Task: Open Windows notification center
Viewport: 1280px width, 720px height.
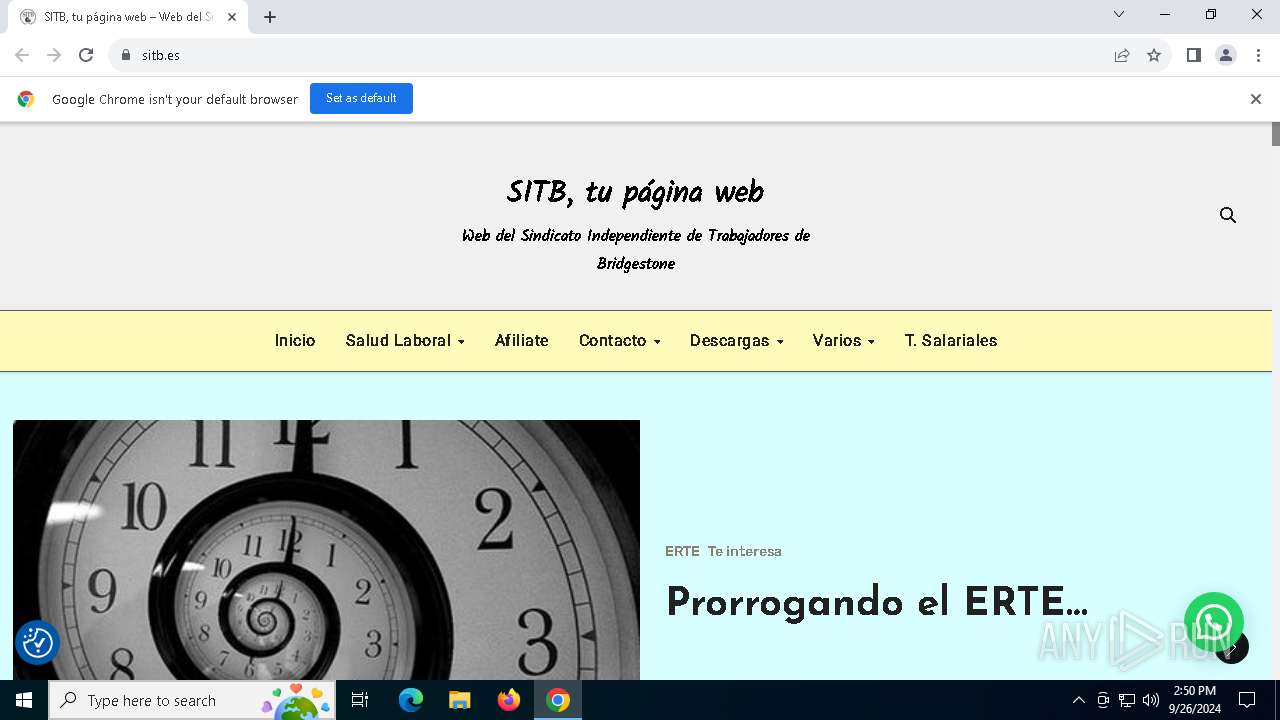Action: pos(1247,700)
